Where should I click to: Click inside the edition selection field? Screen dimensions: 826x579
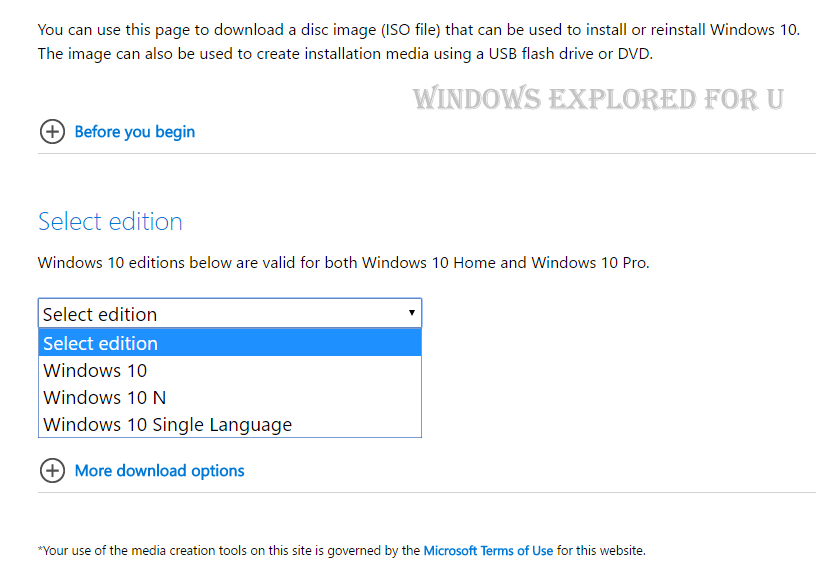click(200, 313)
